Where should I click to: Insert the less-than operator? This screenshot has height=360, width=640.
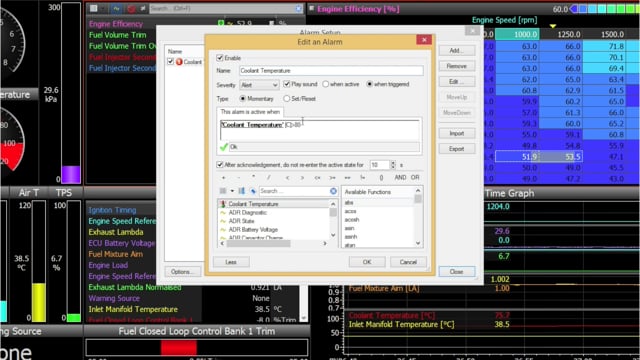pyautogui.click(x=287, y=178)
